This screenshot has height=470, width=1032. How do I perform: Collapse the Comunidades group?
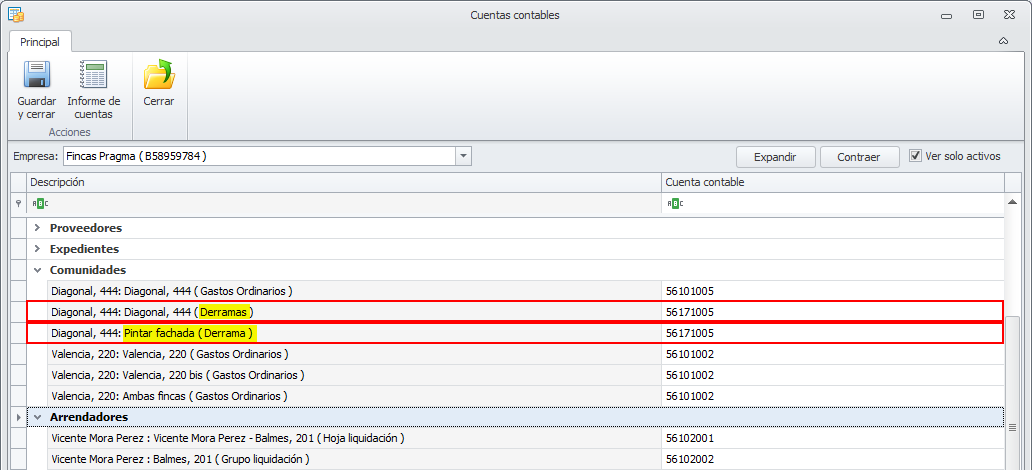(x=38, y=270)
